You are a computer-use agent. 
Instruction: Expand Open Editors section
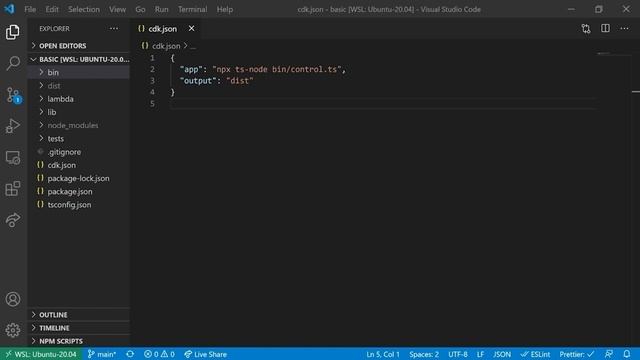pyautogui.click(x=79, y=46)
